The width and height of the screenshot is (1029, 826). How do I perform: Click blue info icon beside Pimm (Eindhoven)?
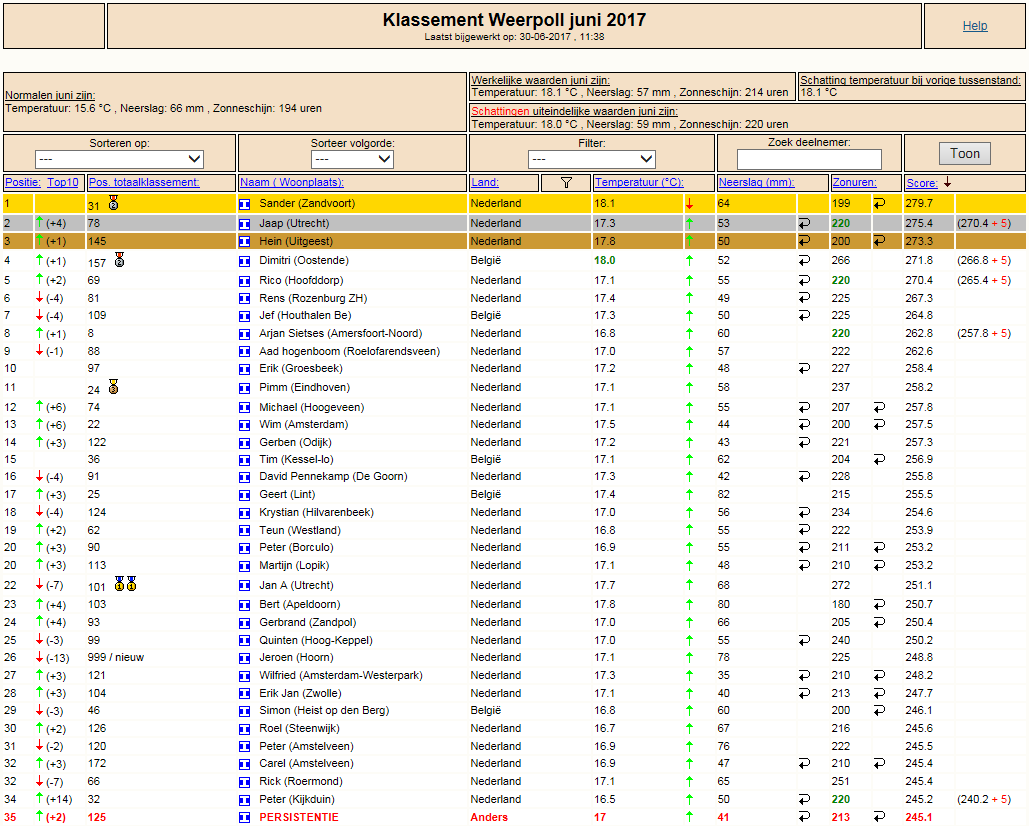[x=245, y=388]
